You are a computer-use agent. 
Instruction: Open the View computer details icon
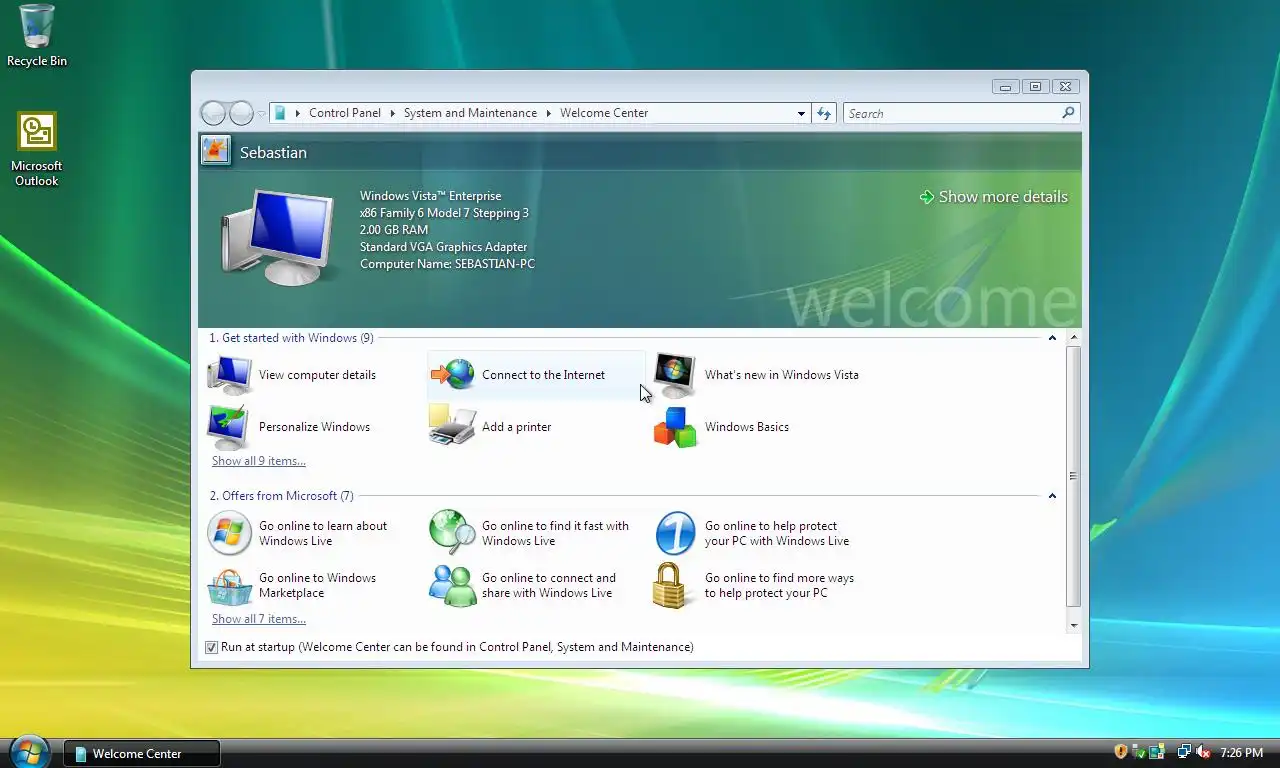(x=230, y=375)
